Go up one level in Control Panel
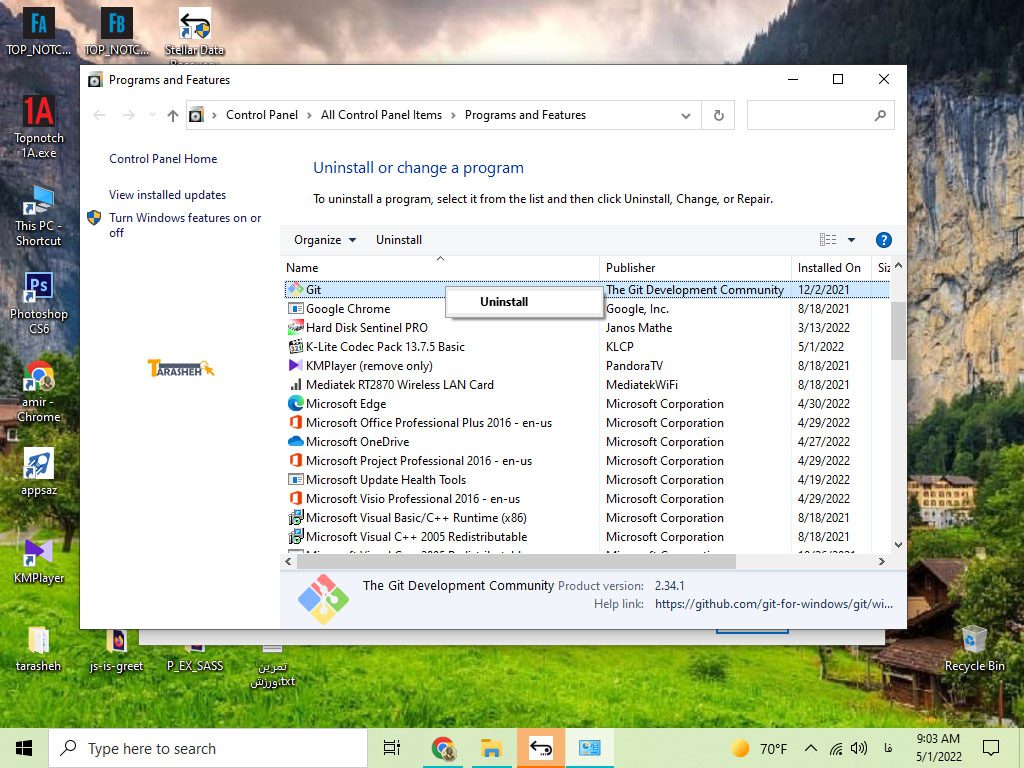Viewport: 1024px width, 768px height. (x=172, y=116)
